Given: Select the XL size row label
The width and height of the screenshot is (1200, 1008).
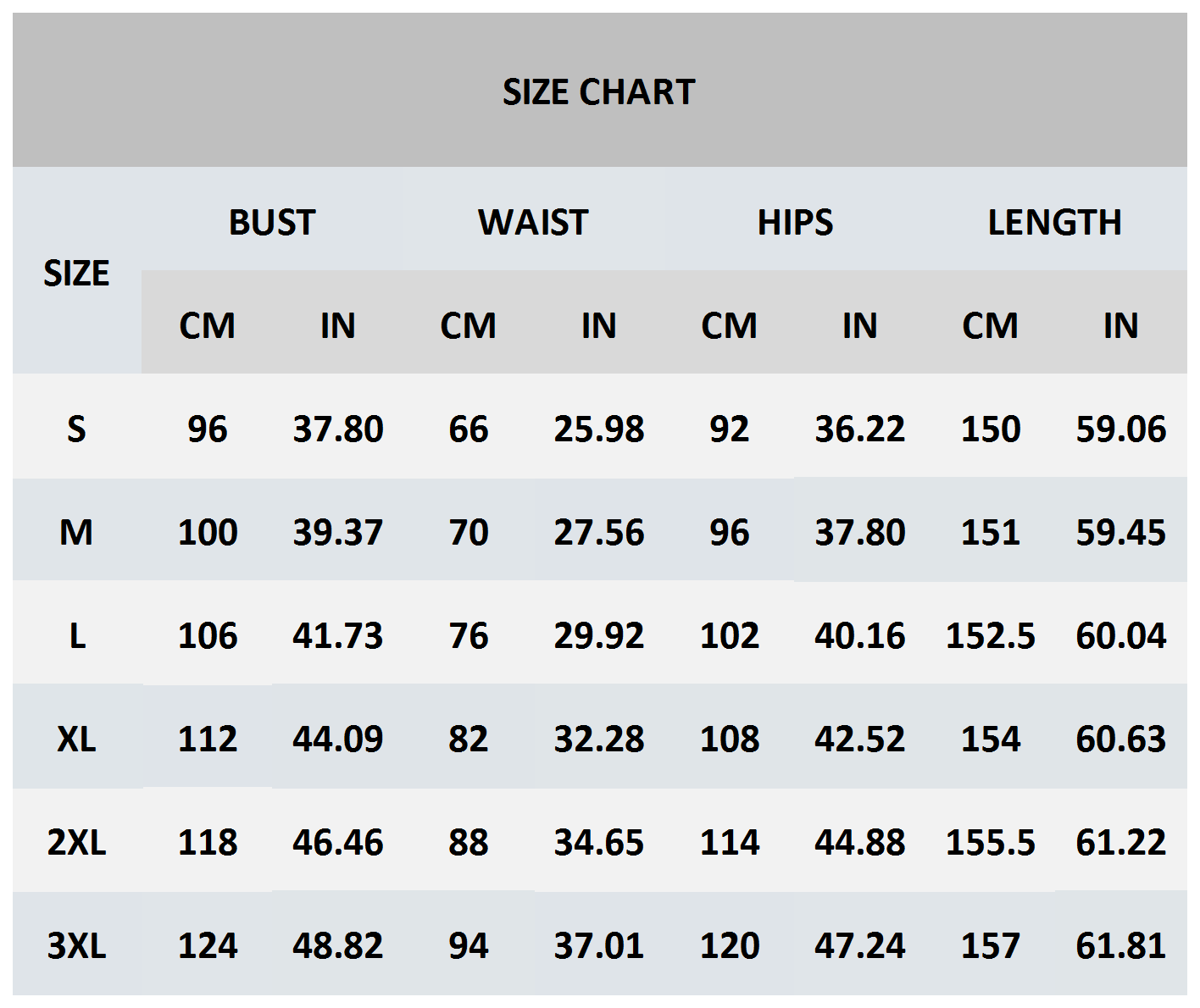Looking at the screenshot, I should 76,739.
